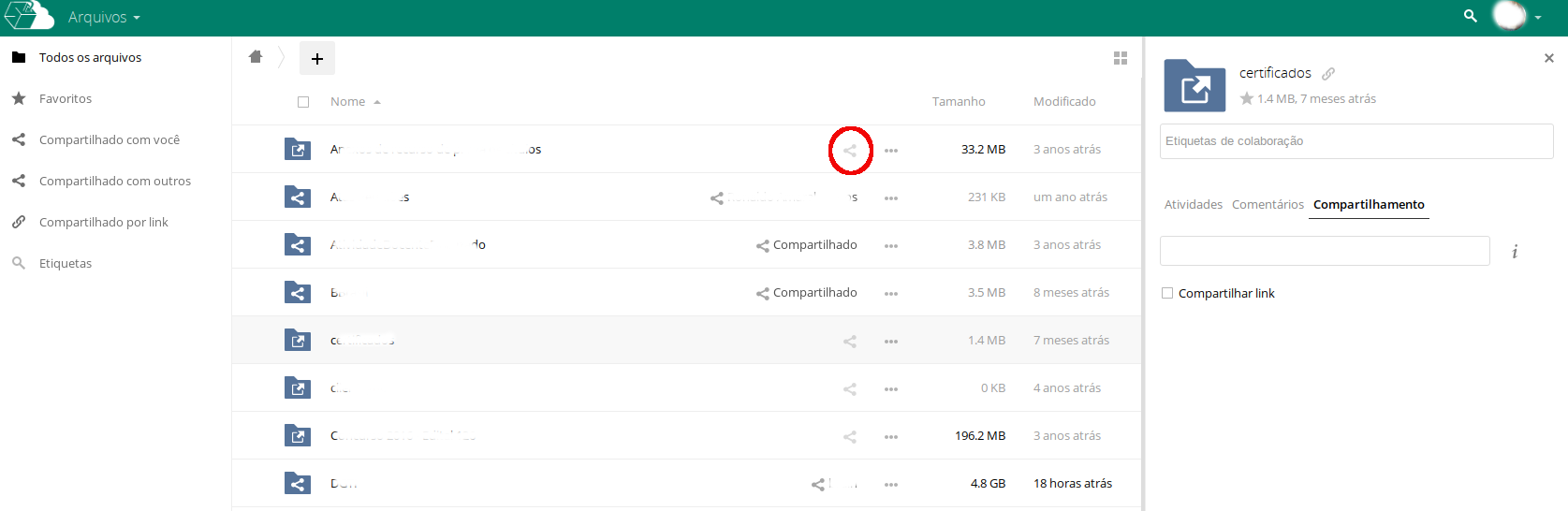
Task: Click the share icon circled in red
Action: (x=850, y=150)
